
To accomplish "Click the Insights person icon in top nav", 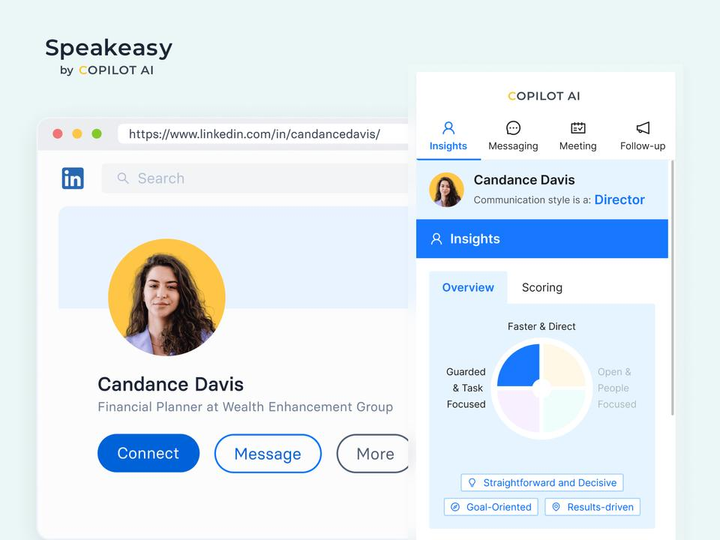I will [448, 128].
